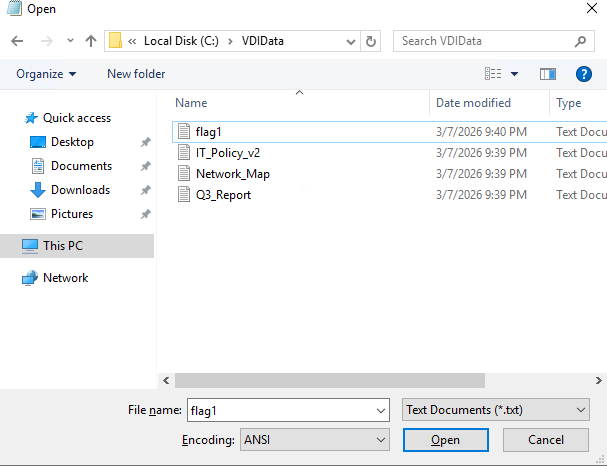Toggle the preview pane
The image size is (607, 466).
548,74
